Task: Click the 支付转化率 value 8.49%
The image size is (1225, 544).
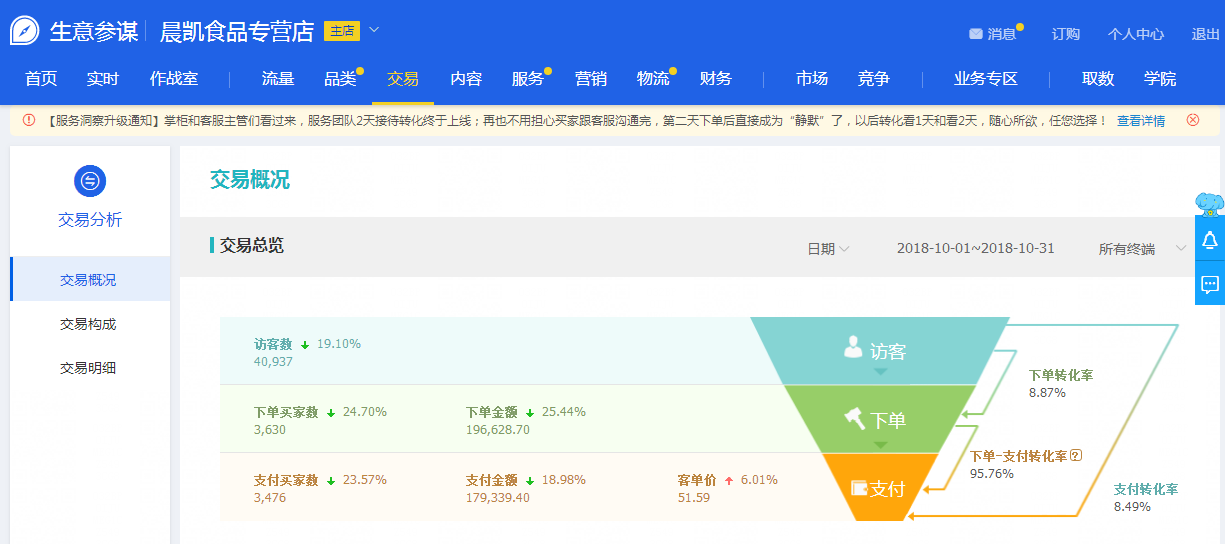Action: pos(1132,506)
